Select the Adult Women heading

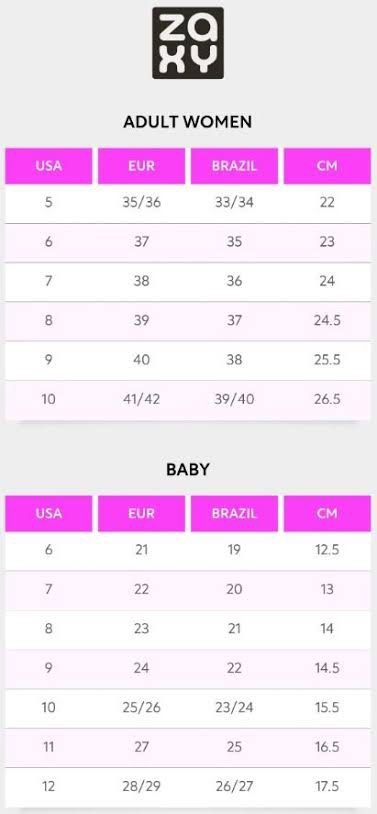coord(187,122)
